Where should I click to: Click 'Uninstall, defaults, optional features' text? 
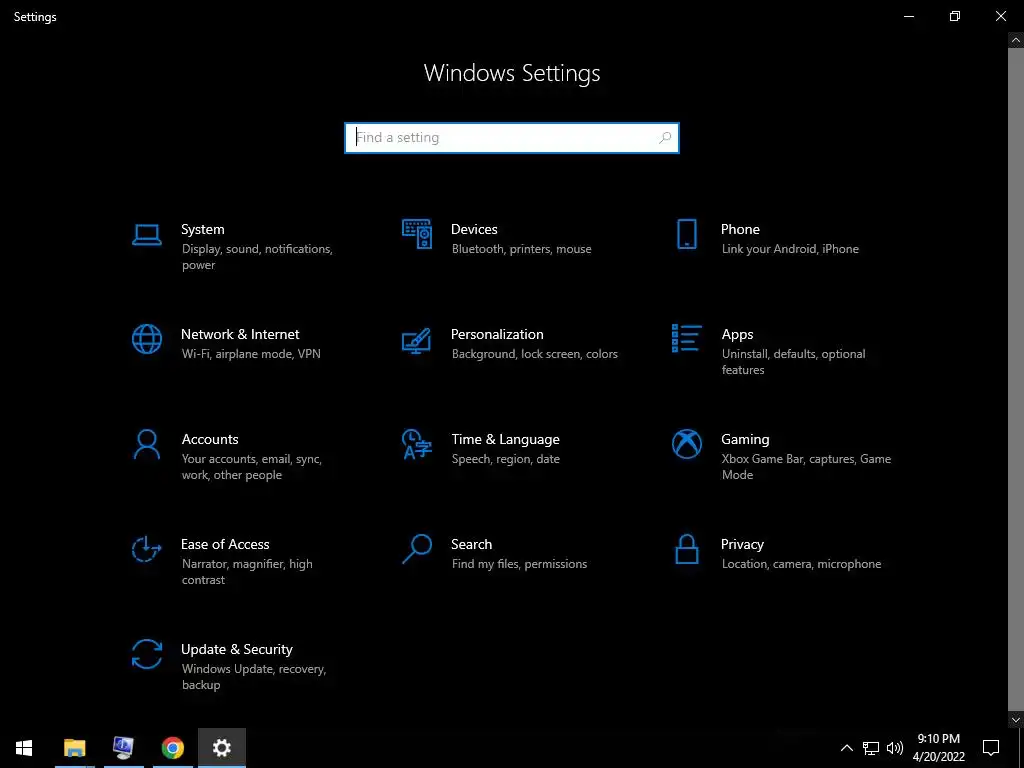(793, 362)
